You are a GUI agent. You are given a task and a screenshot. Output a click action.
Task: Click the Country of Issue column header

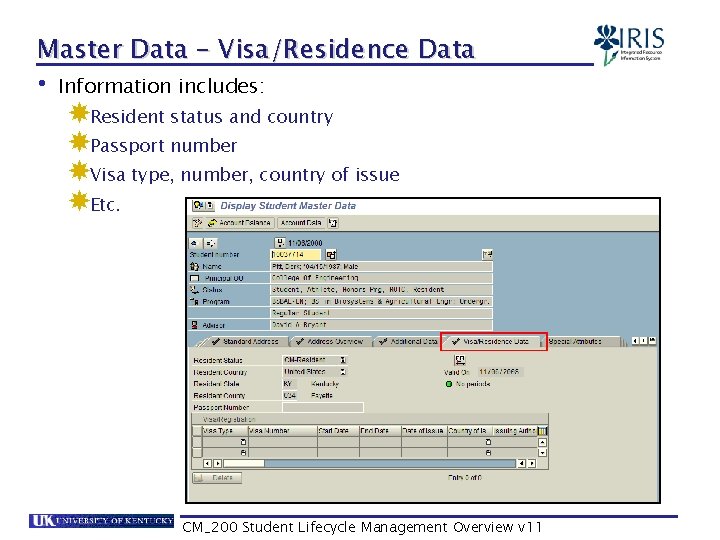tap(470, 431)
